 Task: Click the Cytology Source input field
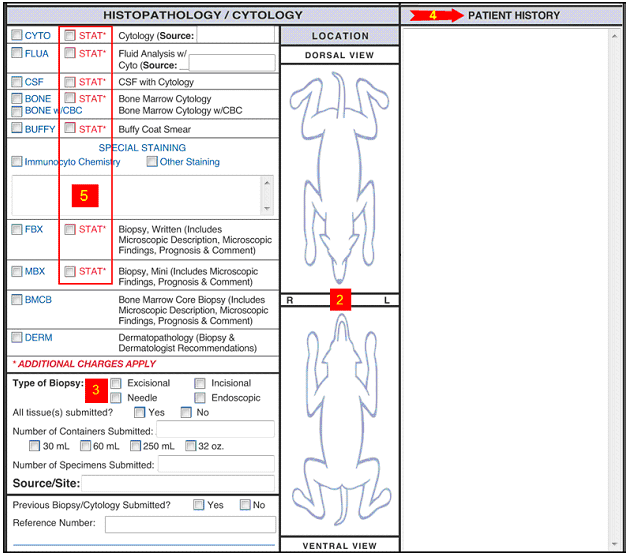236,35
